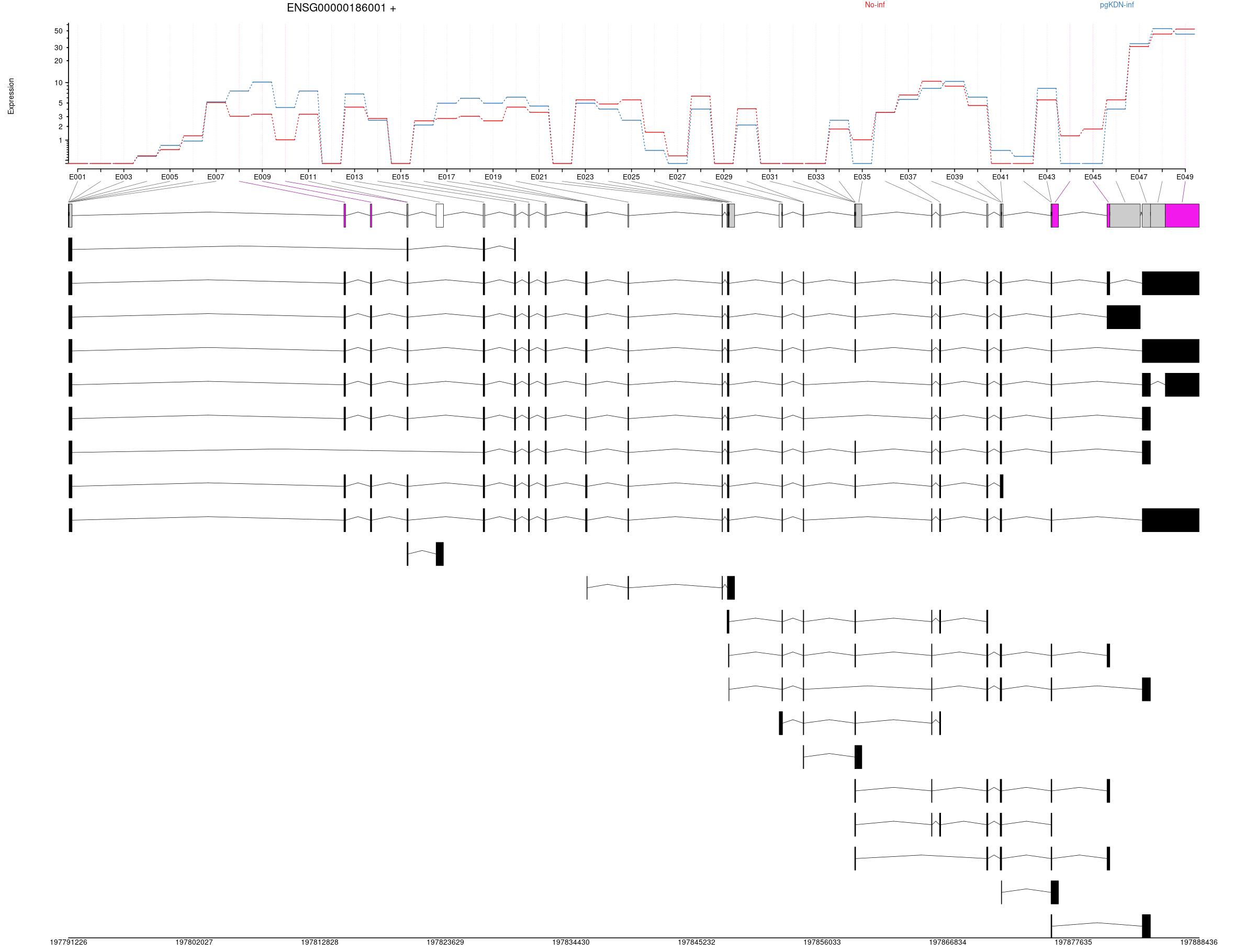The width and height of the screenshot is (1256, 952).
Task: Click exon label E001
Action: point(78,177)
